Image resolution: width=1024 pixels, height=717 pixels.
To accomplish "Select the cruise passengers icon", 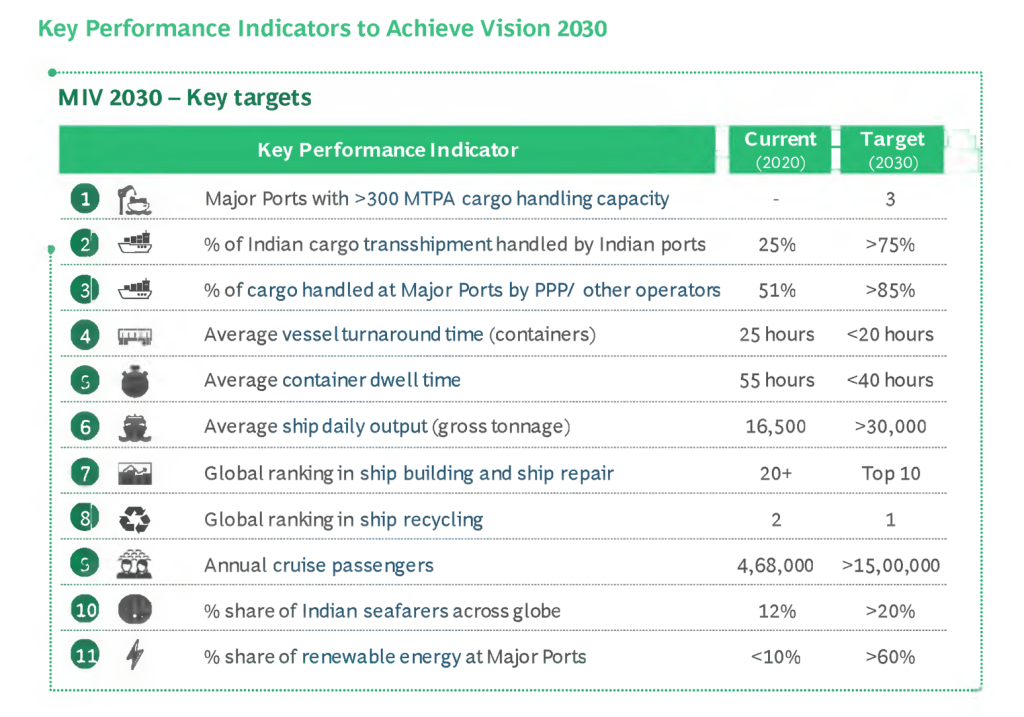I will click(133, 565).
